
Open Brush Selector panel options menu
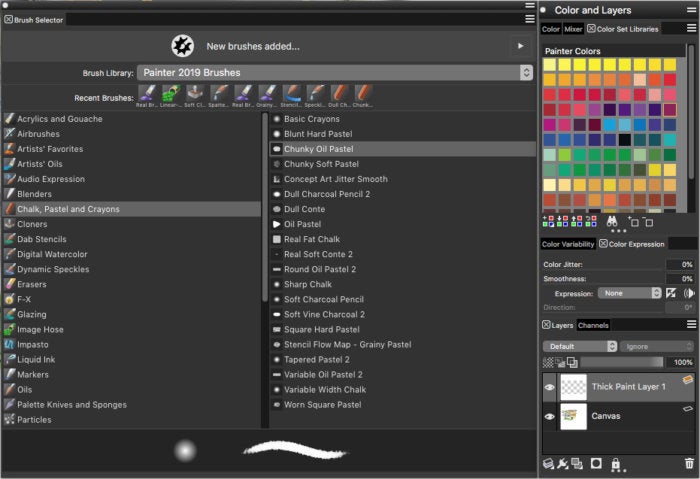pyautogui.click(x=529, y=19)
